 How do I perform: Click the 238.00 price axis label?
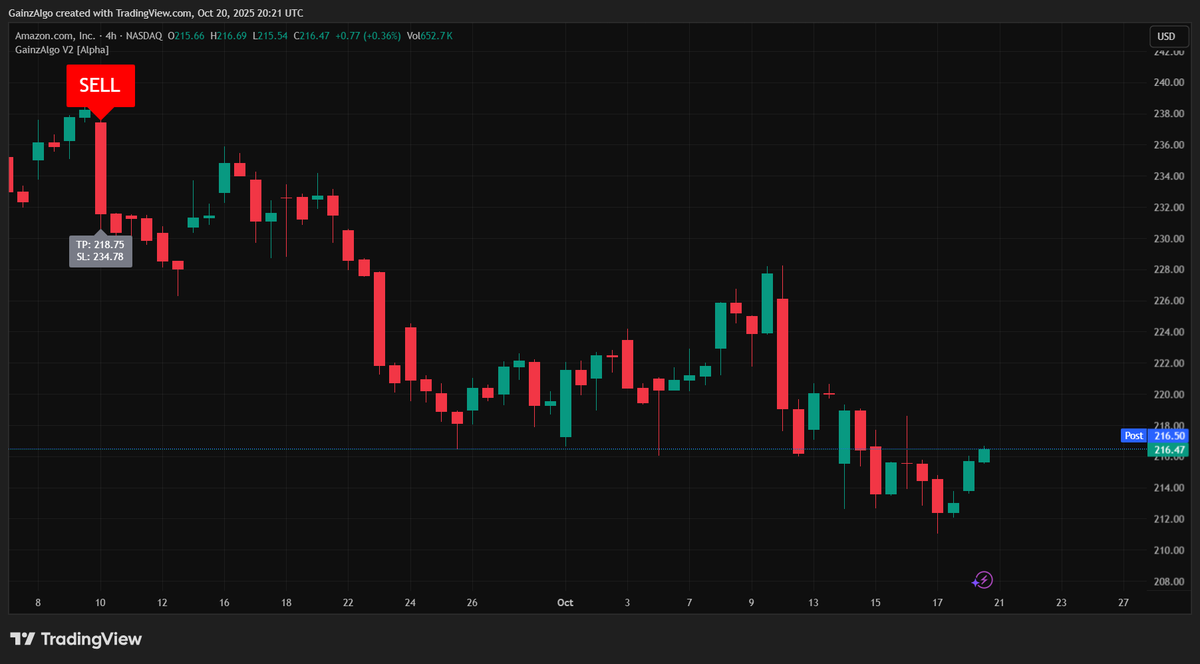click(x=1169, y=114)
